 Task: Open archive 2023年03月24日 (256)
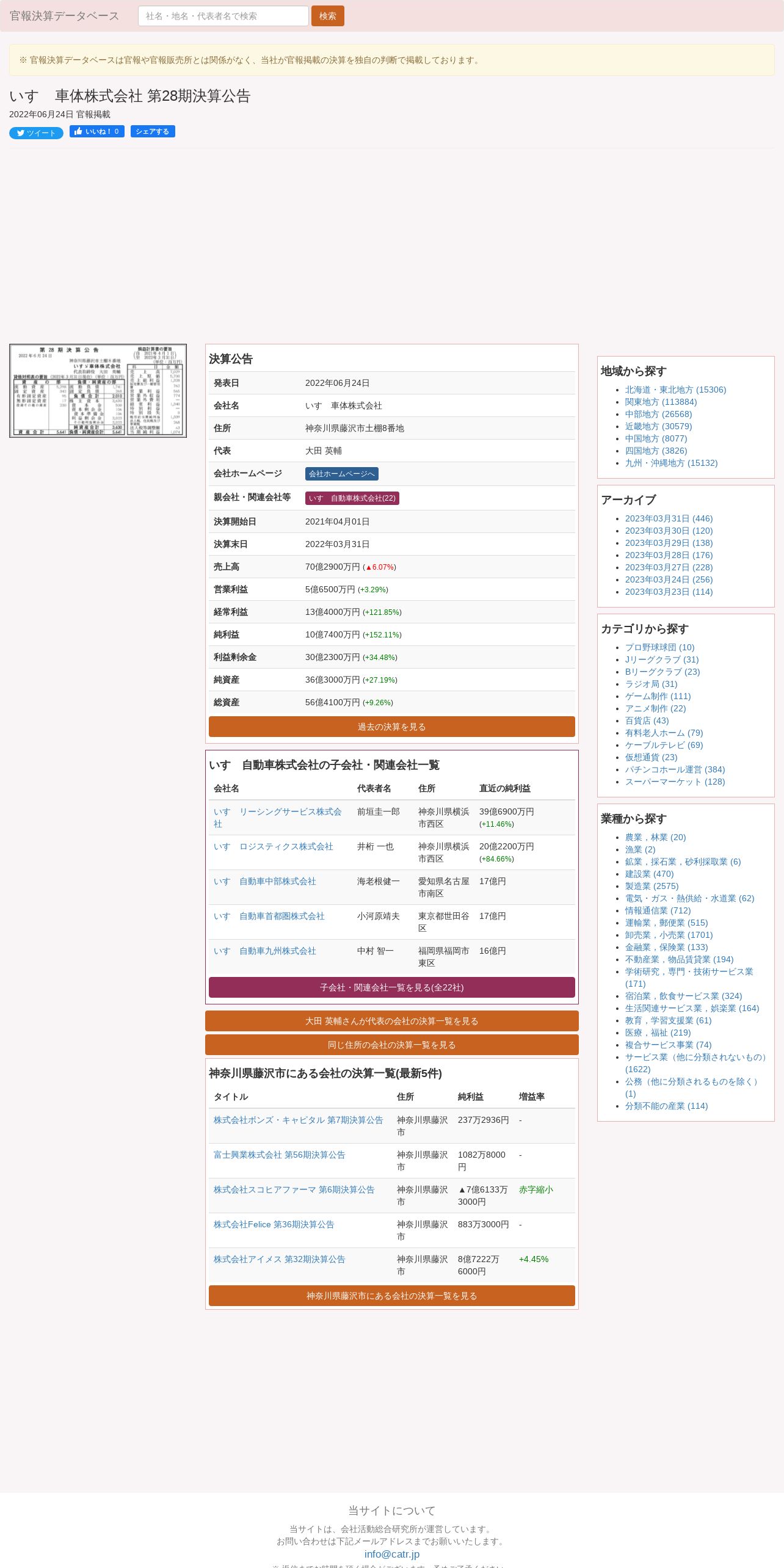pyautogui.click(x=669, y=579)
